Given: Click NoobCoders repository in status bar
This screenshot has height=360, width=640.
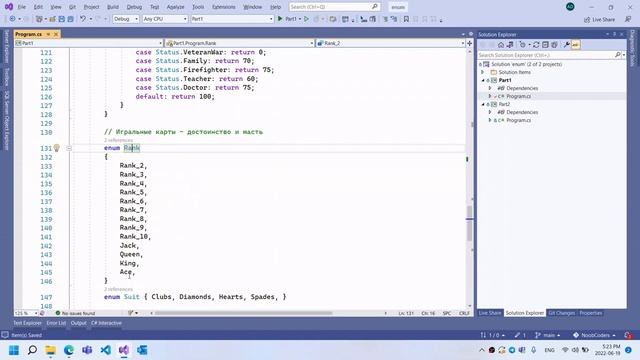Looking at the screenshot, I should (x=594, y=335).
